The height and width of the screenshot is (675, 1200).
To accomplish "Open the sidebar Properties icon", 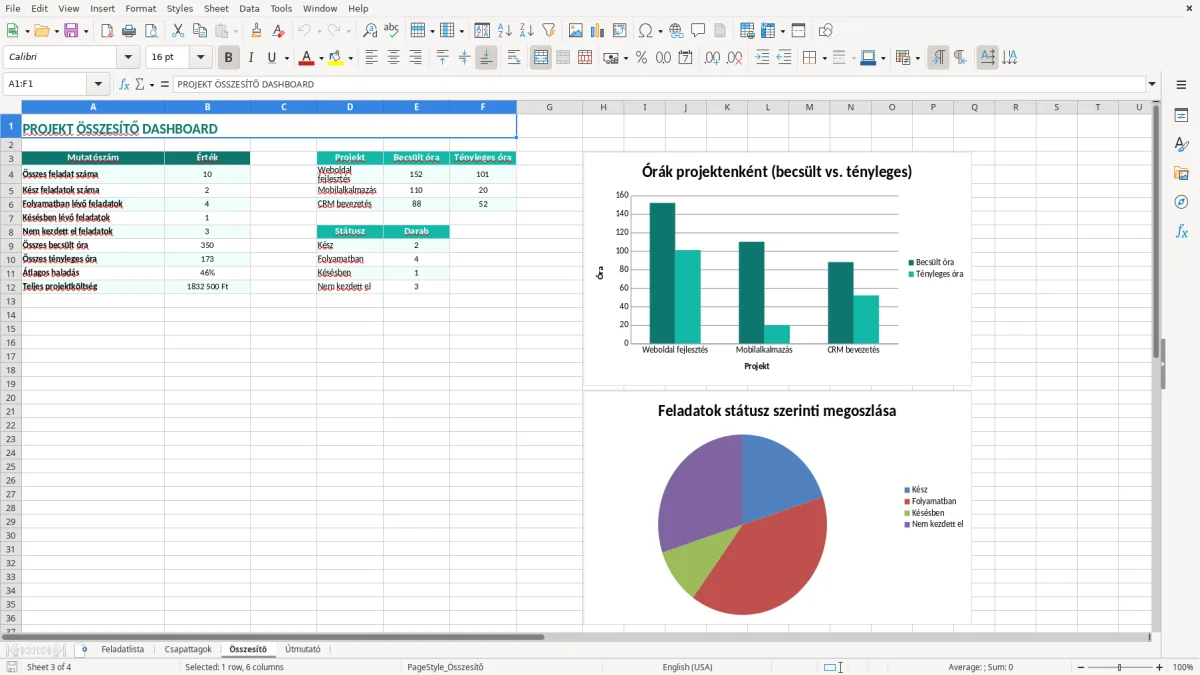I will pyautogui.click(x=1181, y=116).
